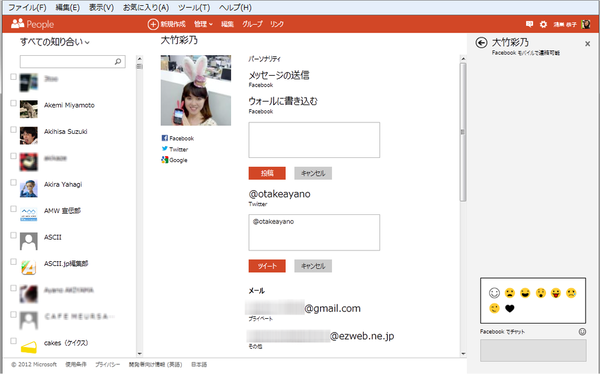The width and height of the screenshot is (600, 374).
Task: Open the 編集(E) menu
Action: (x=67, y=7)
